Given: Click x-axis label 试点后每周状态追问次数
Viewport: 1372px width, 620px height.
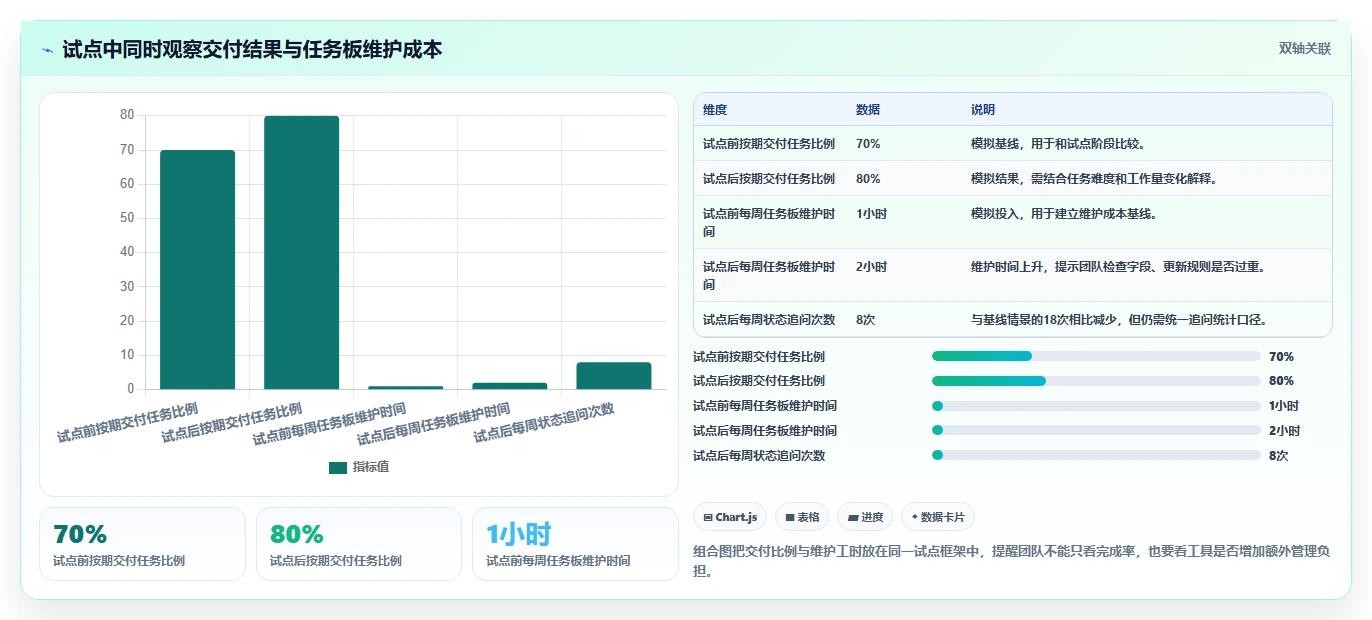Looking at the screenshot, I should point(544,422).
